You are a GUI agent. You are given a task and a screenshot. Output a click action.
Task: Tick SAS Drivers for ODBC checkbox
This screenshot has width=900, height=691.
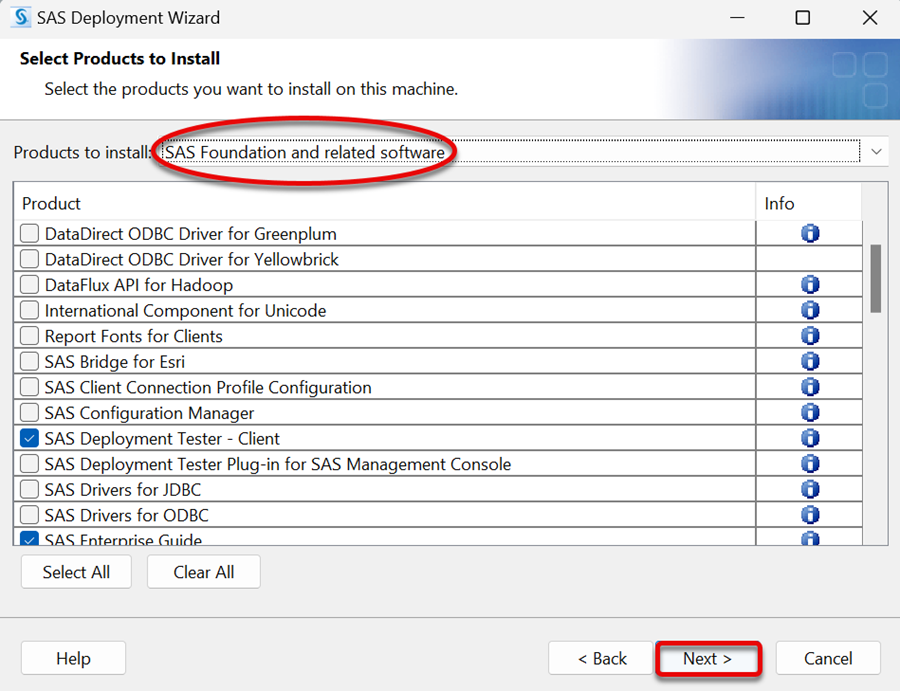(x=29, y=515)
